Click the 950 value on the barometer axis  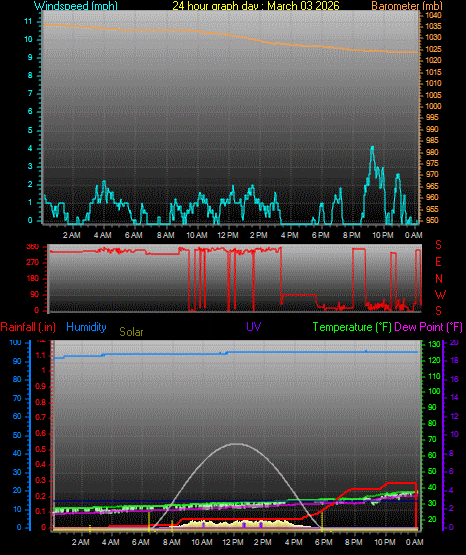tap(432, 220)
